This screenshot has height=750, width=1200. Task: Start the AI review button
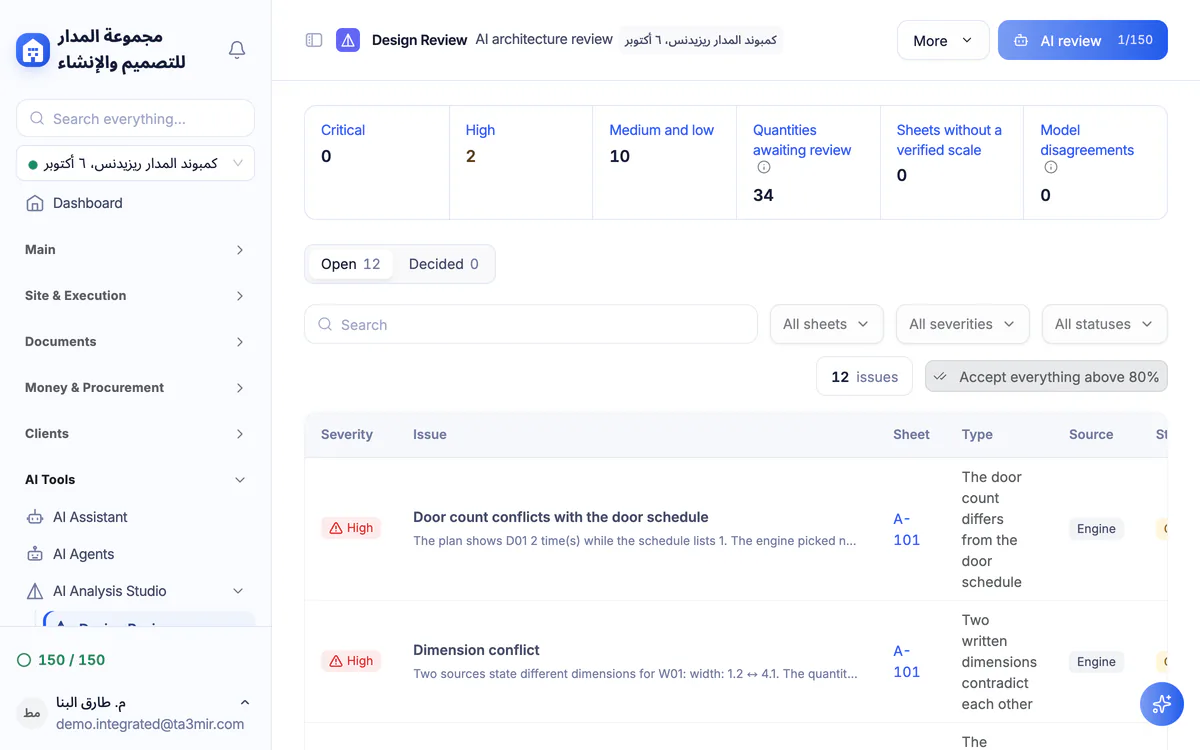point(1083,40)
